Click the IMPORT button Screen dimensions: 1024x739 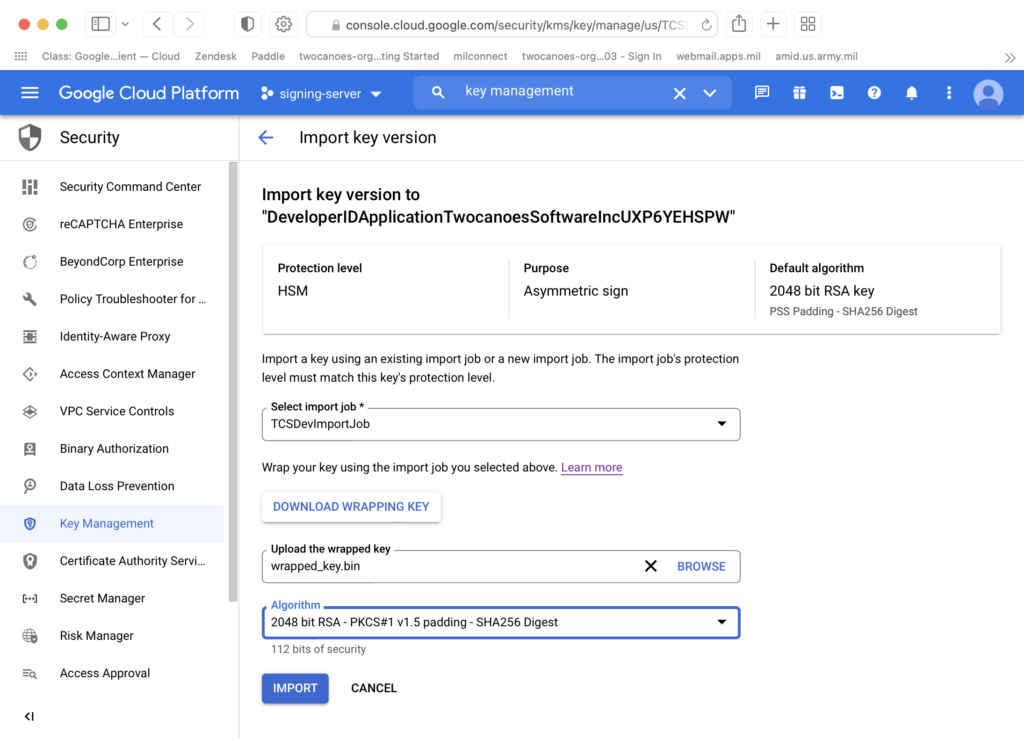(295, 688)
